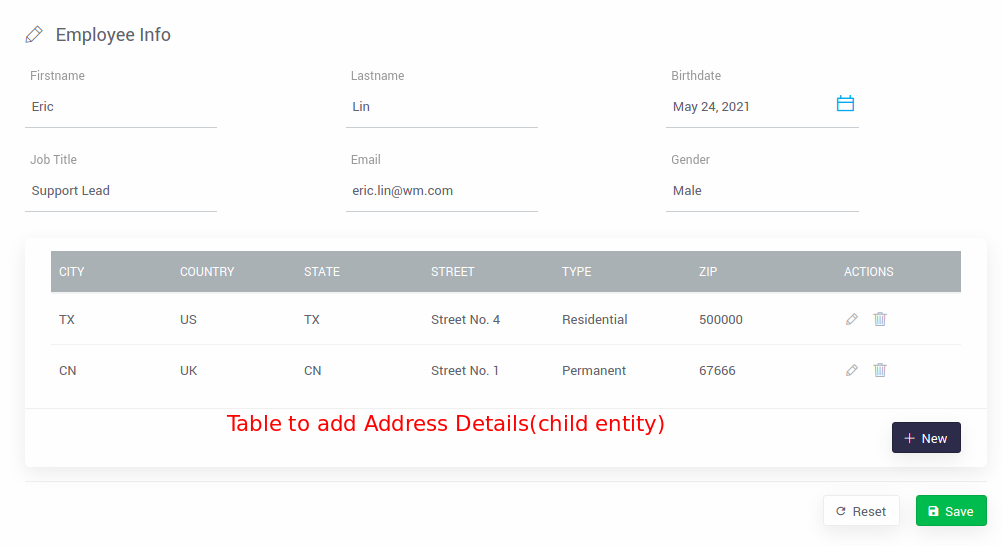Viewport: 1002px width, 546px height.
Task: Reset the employee form
Action: pyautogui.click(x=861, y=511)
